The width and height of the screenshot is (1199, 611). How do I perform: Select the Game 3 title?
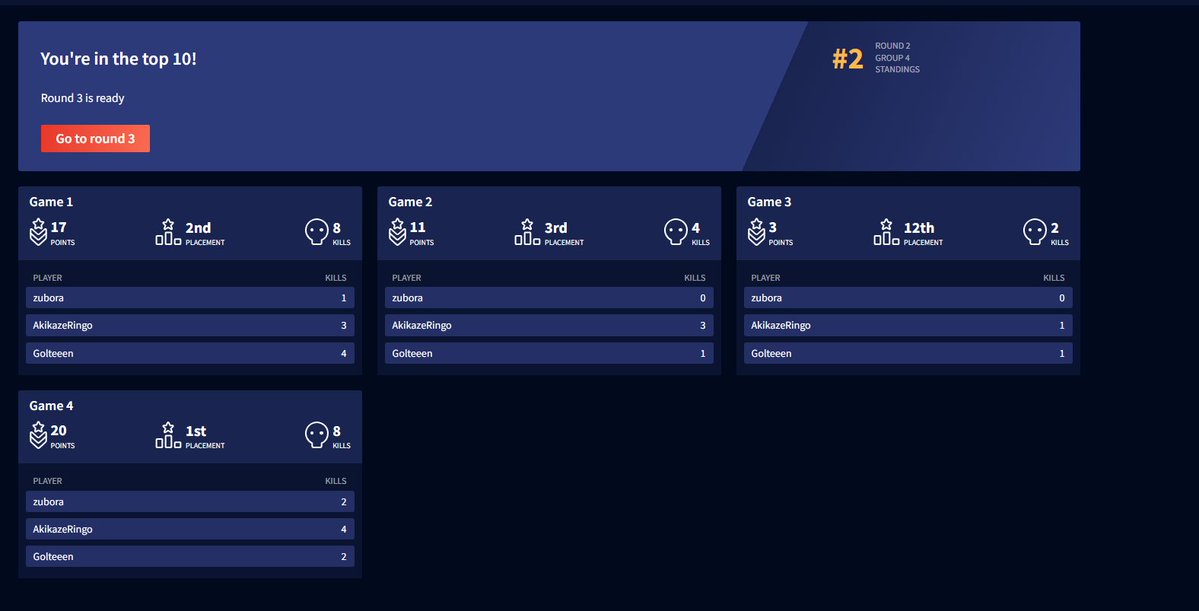click(x=769, y=202)
